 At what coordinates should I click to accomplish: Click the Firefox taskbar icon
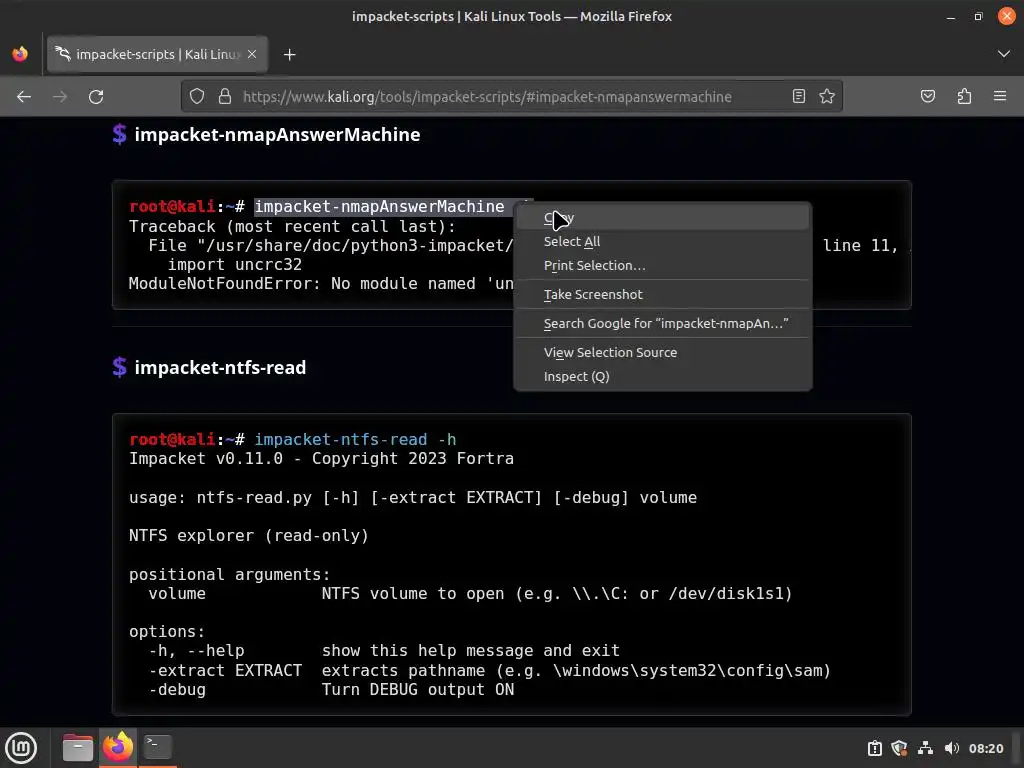pyautogui.click(x=118, y=747)
